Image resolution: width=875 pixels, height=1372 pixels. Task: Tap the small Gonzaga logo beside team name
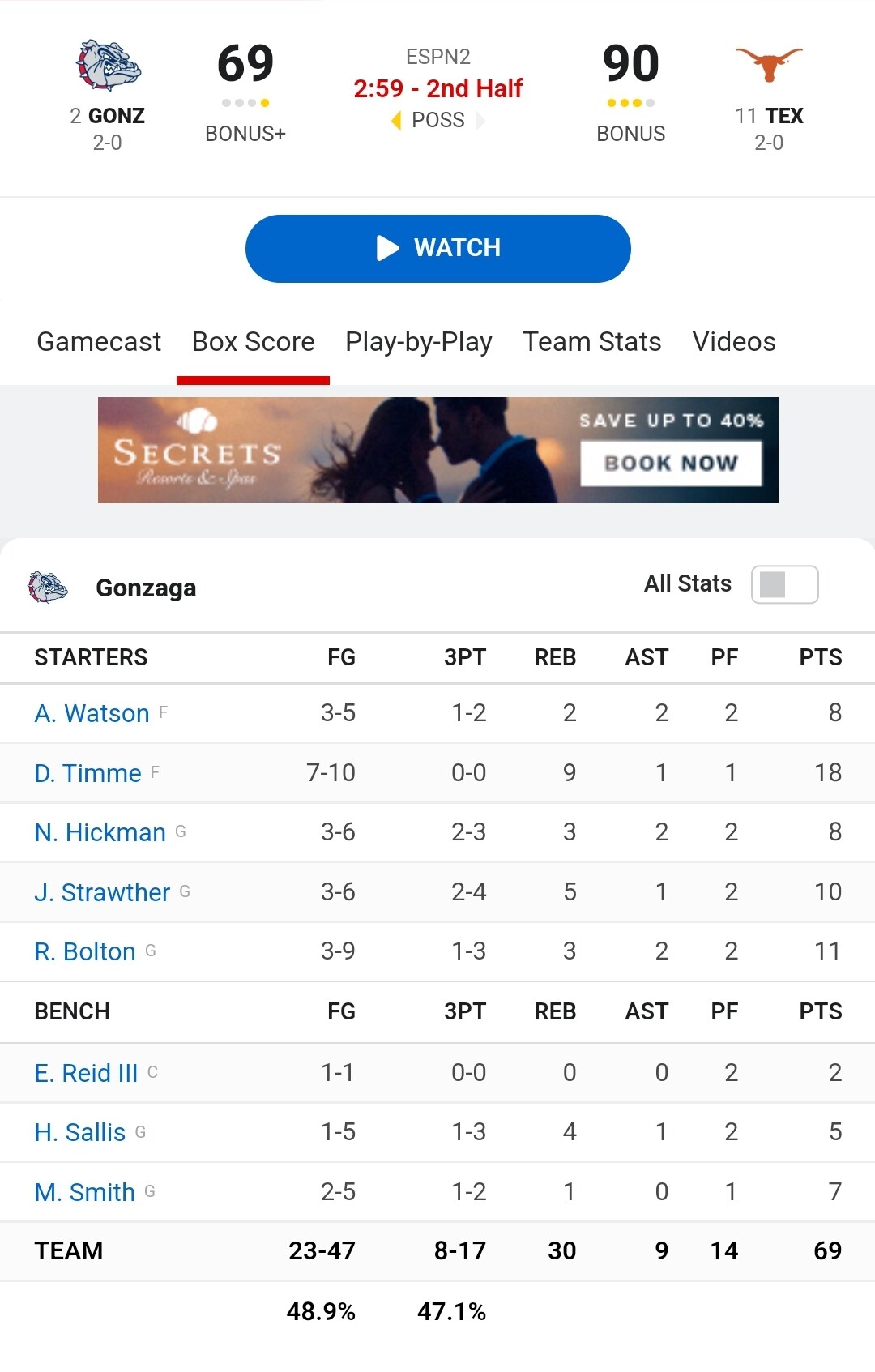pyautogui.click(x=48, y=587)
